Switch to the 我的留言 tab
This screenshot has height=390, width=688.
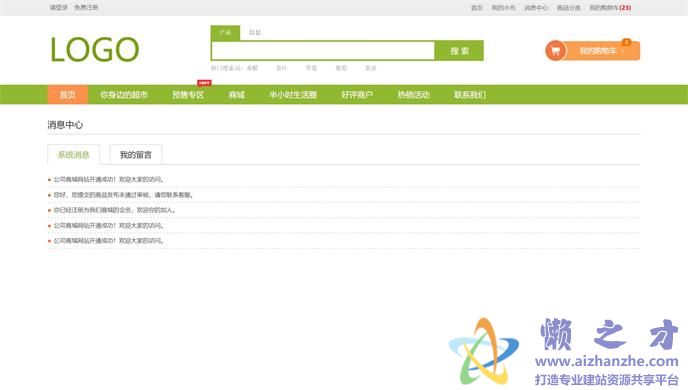tap(136, 155)
